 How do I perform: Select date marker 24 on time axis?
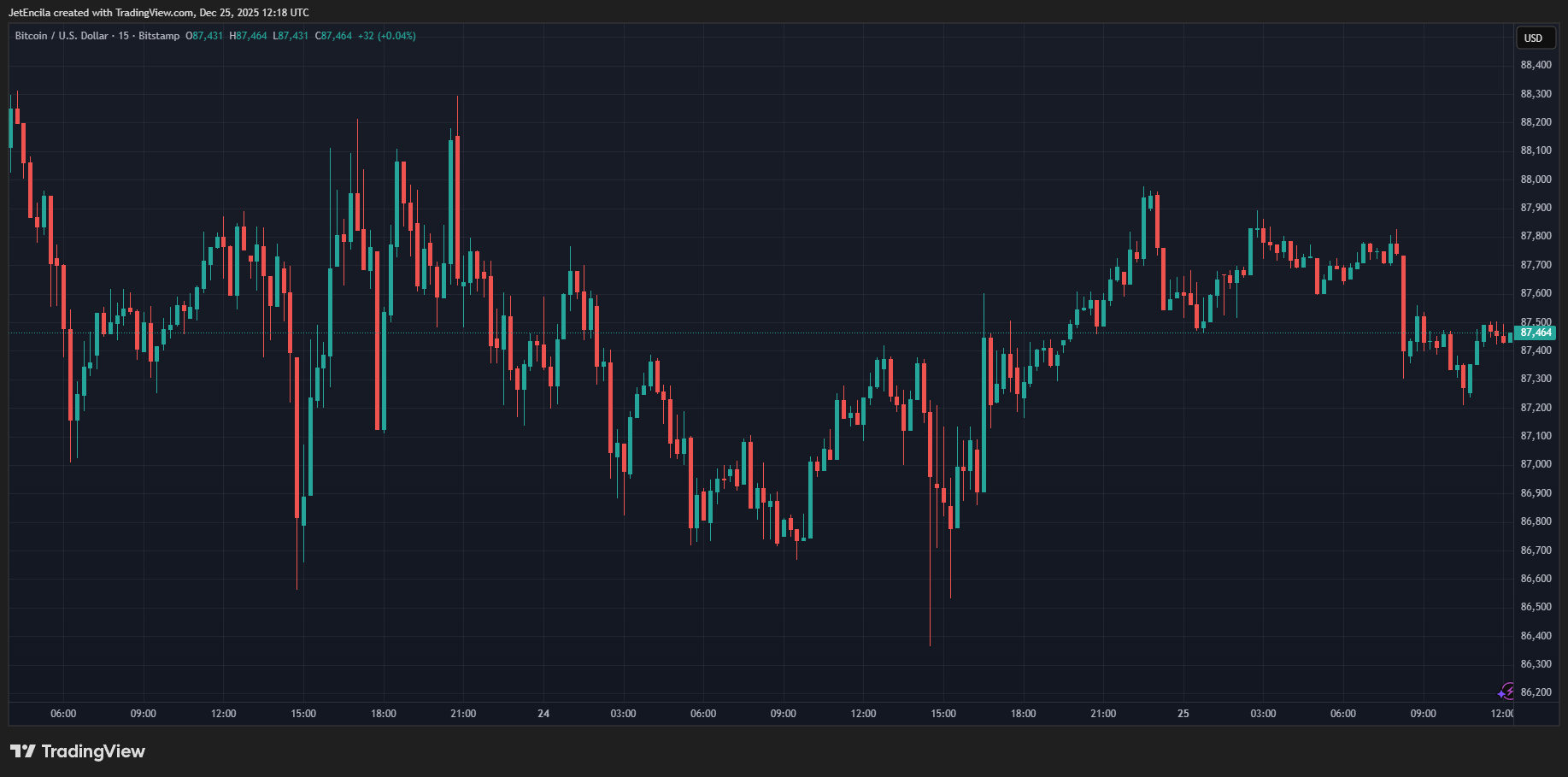[543, 714]
